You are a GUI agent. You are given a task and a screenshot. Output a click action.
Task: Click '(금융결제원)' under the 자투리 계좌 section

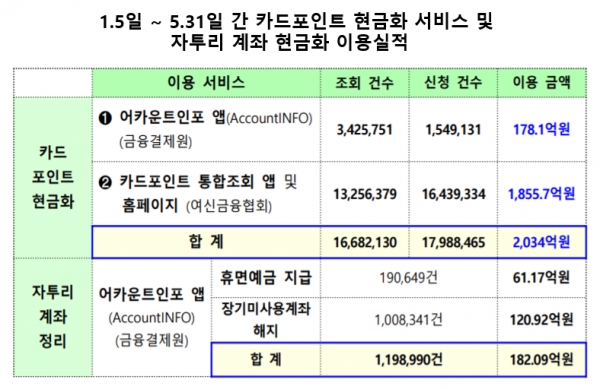pyautogui.click(x=152, y=340)
